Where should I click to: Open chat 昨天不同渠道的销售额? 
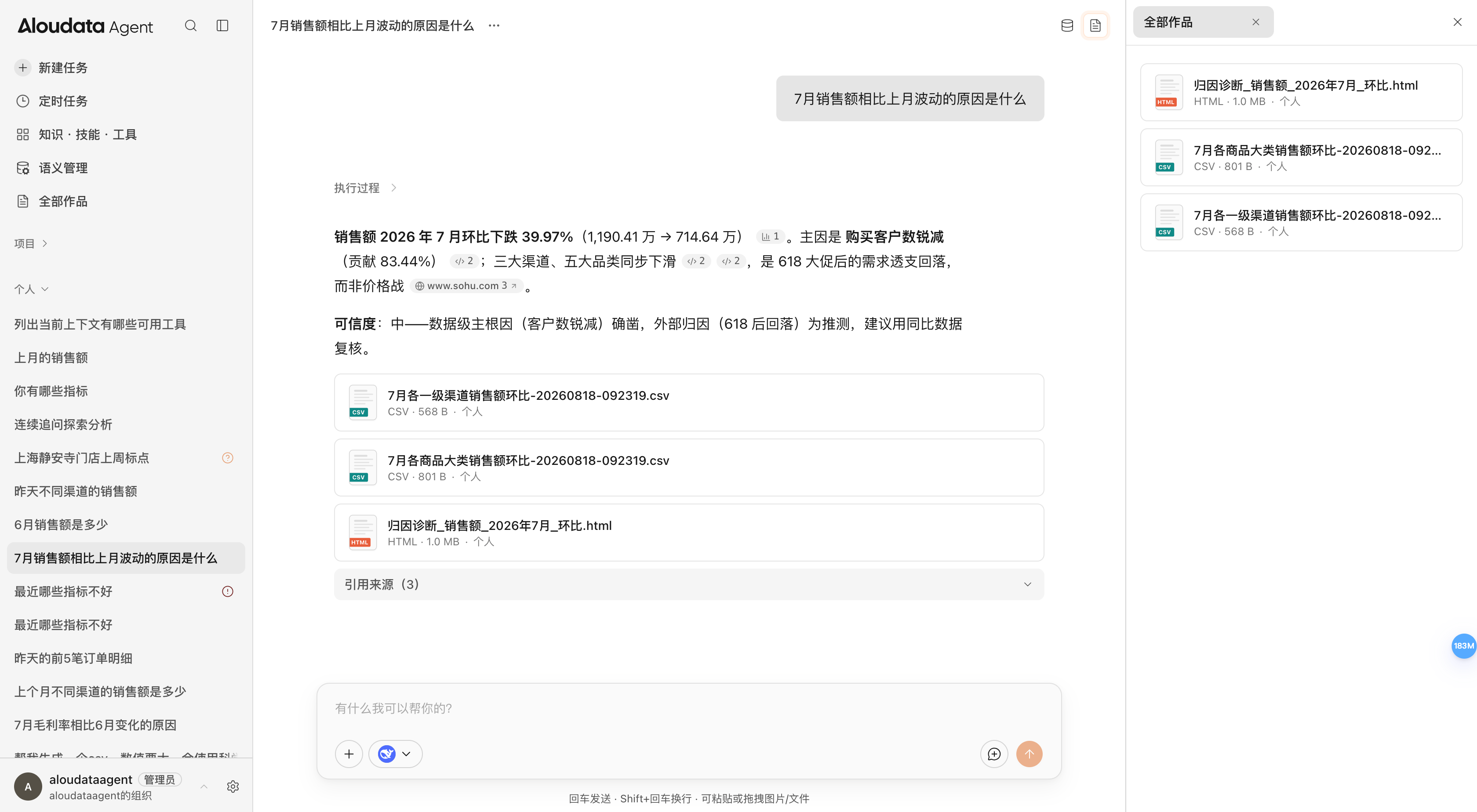76,491
